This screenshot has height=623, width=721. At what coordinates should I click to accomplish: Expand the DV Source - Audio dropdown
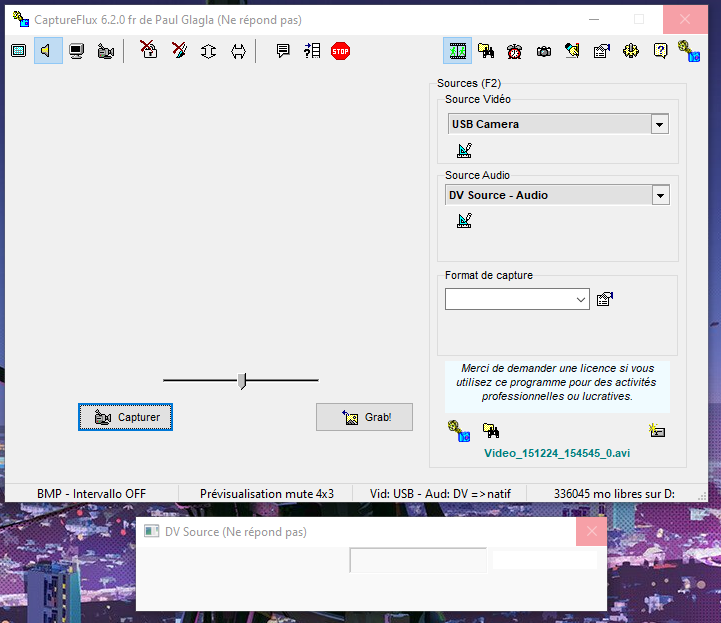660,195
